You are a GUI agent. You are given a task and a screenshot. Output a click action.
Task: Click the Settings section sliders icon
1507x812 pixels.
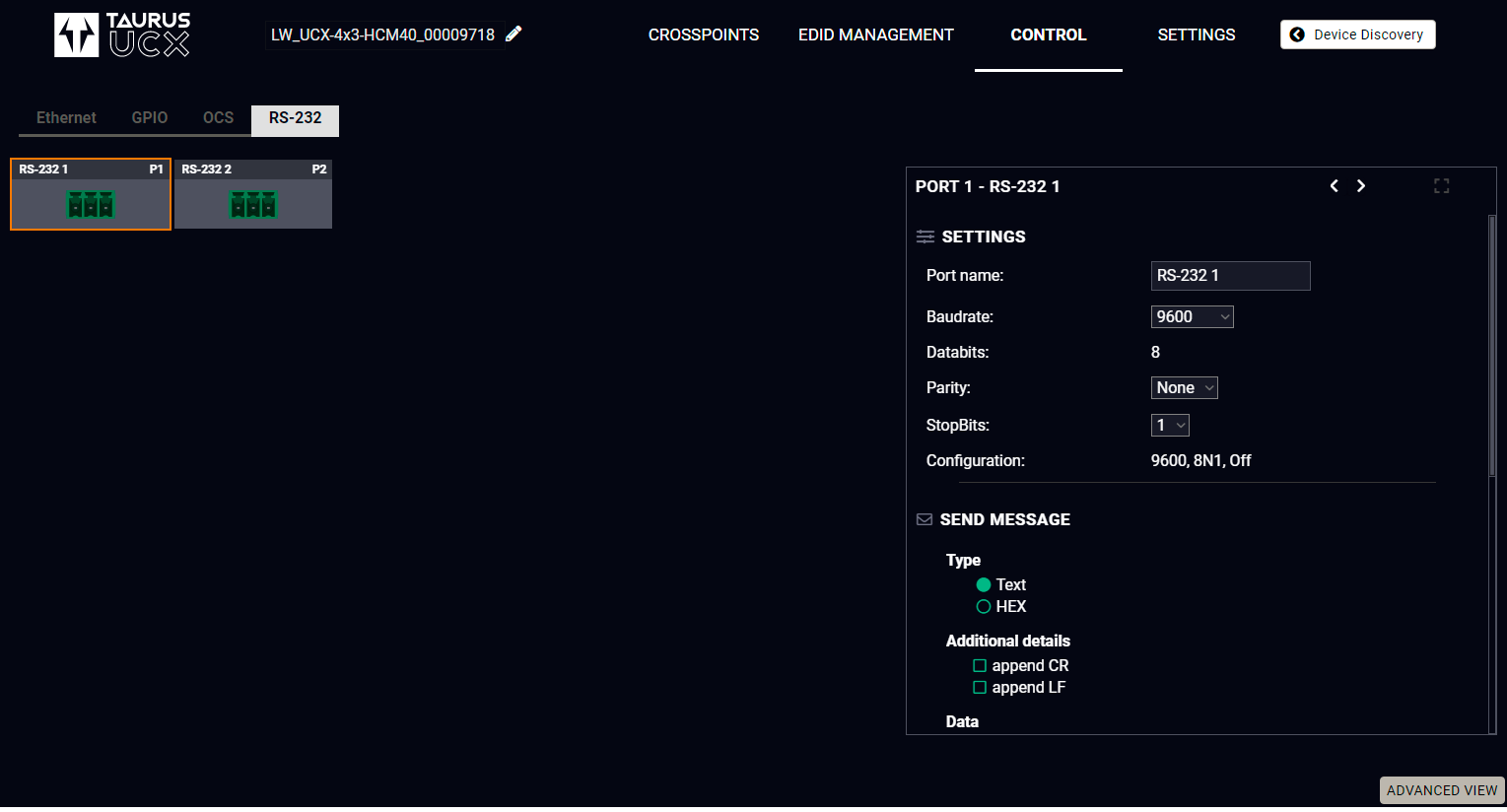pyautogui.click(x=925, y=237)
